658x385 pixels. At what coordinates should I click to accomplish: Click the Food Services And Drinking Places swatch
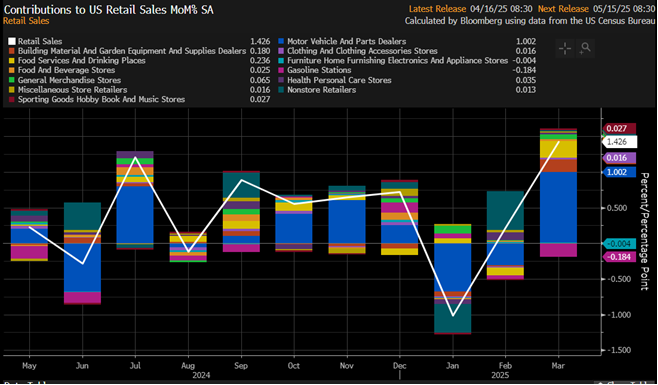click(12, 61)
